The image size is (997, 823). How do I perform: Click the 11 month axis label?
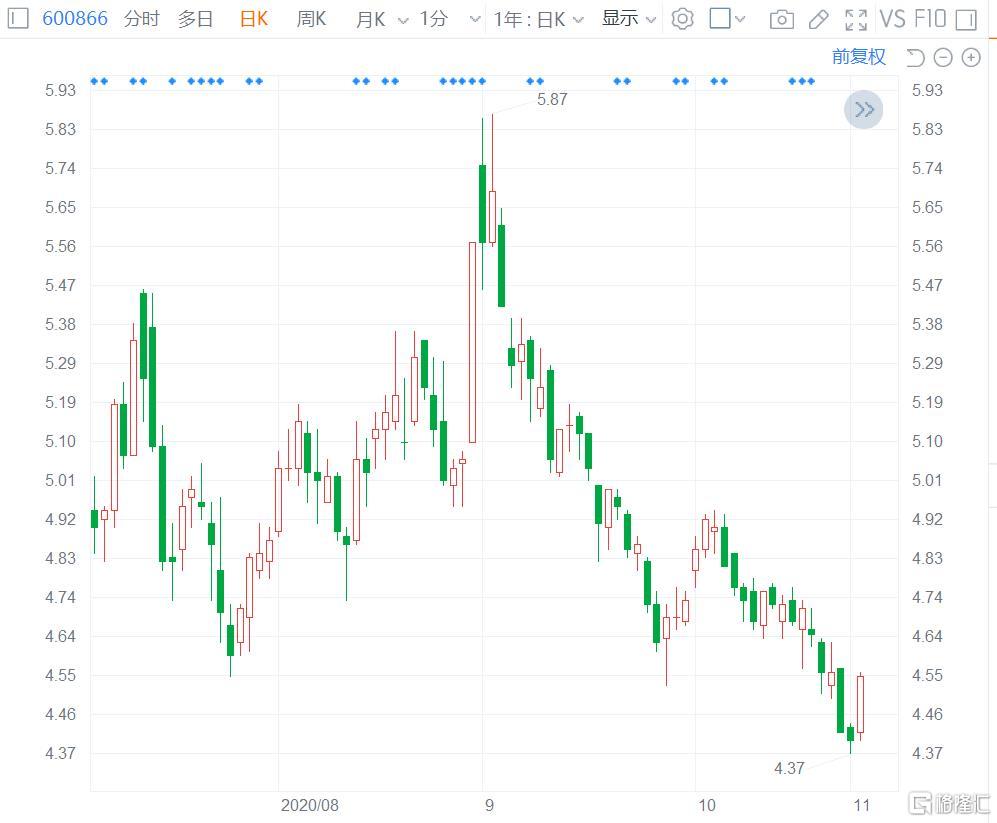coord(862,805)
